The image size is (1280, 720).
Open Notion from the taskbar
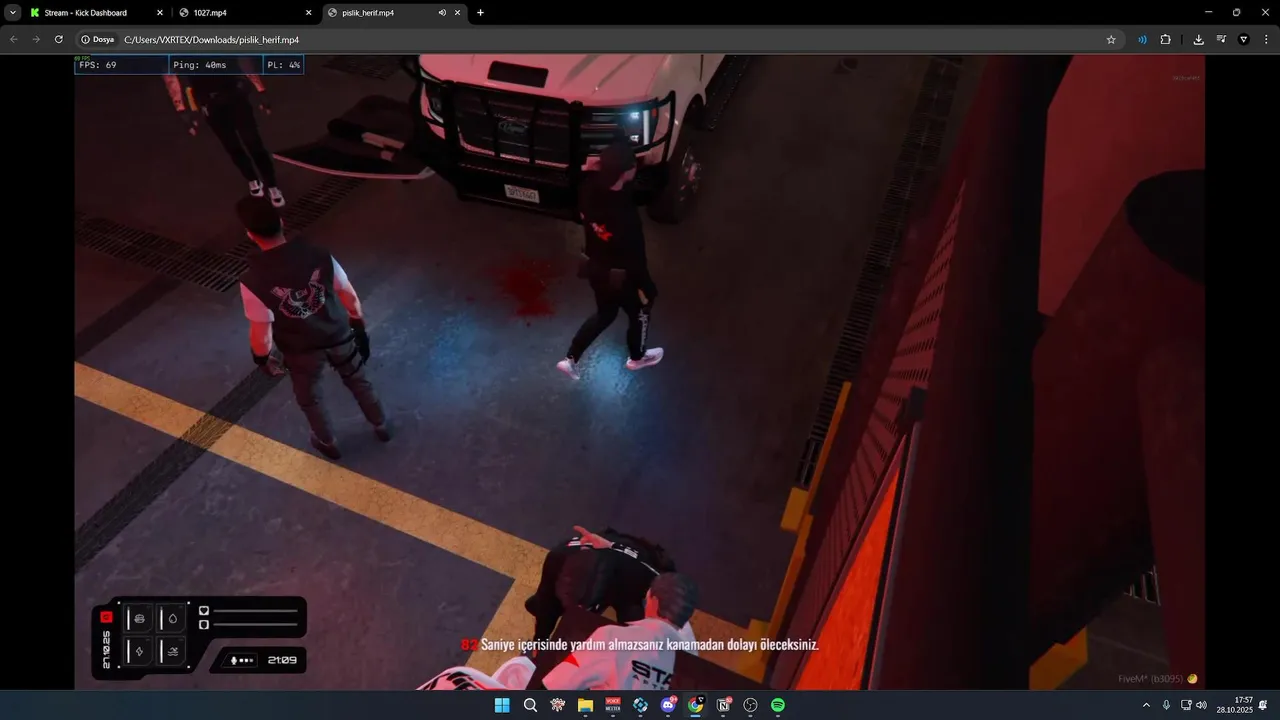click(x=723, y=705)
